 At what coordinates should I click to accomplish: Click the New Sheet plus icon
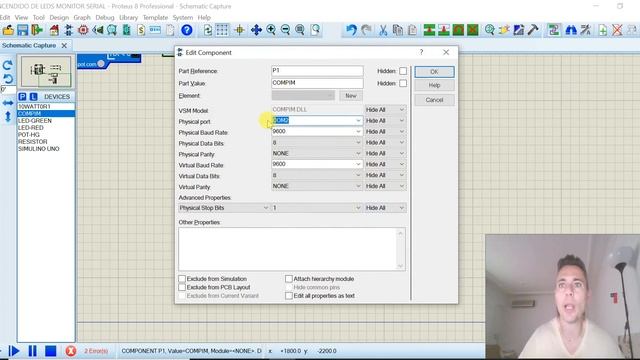pos(603,30)
